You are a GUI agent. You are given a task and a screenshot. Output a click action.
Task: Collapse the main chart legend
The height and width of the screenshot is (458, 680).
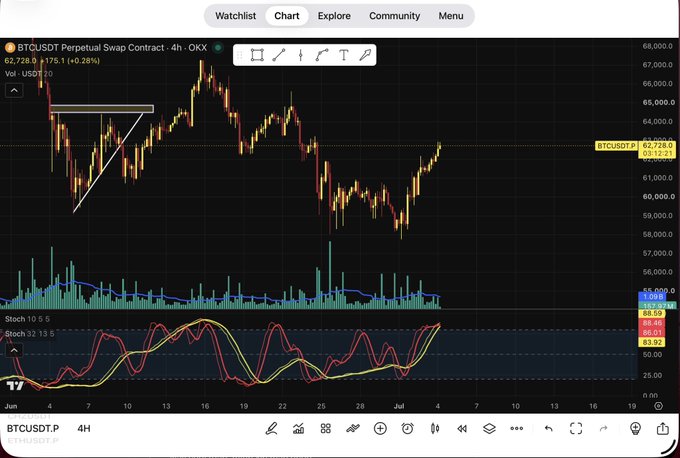click(x=14, y=90)
